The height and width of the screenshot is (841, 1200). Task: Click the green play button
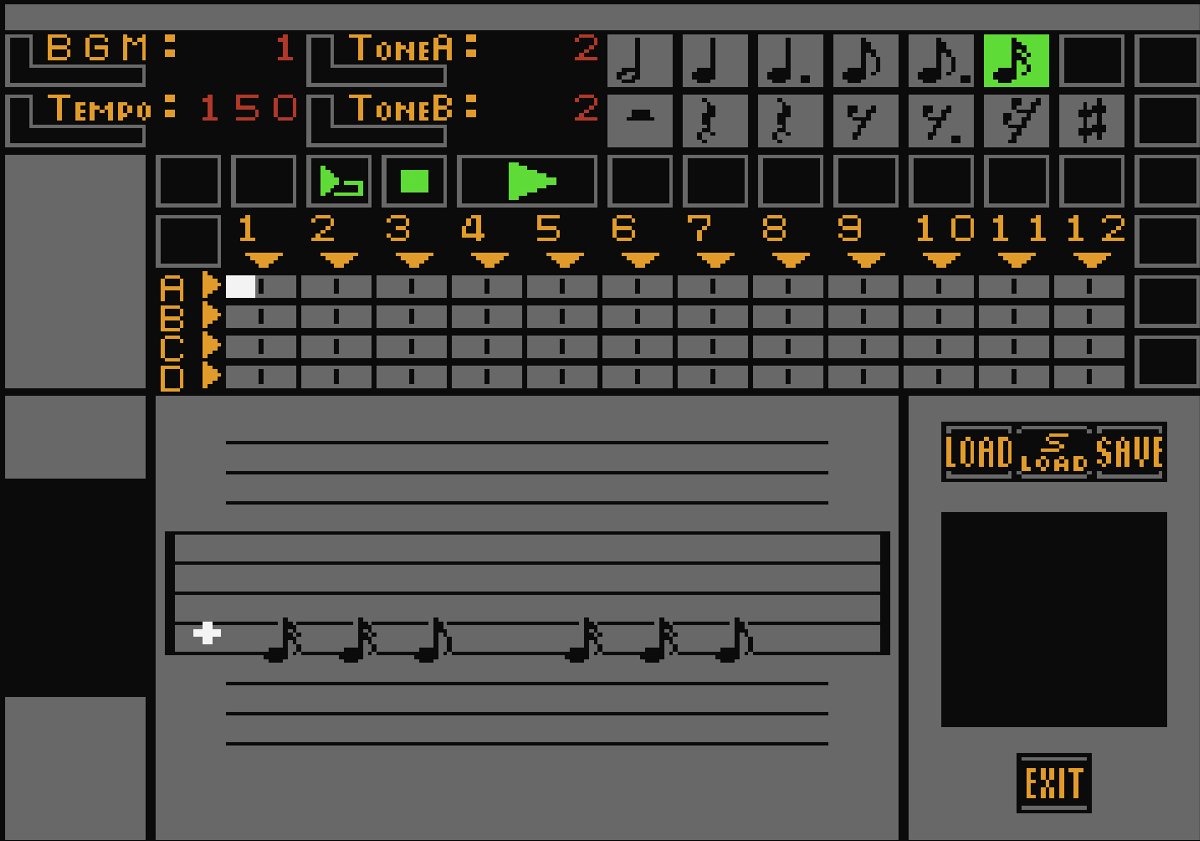tap(527, 181)
